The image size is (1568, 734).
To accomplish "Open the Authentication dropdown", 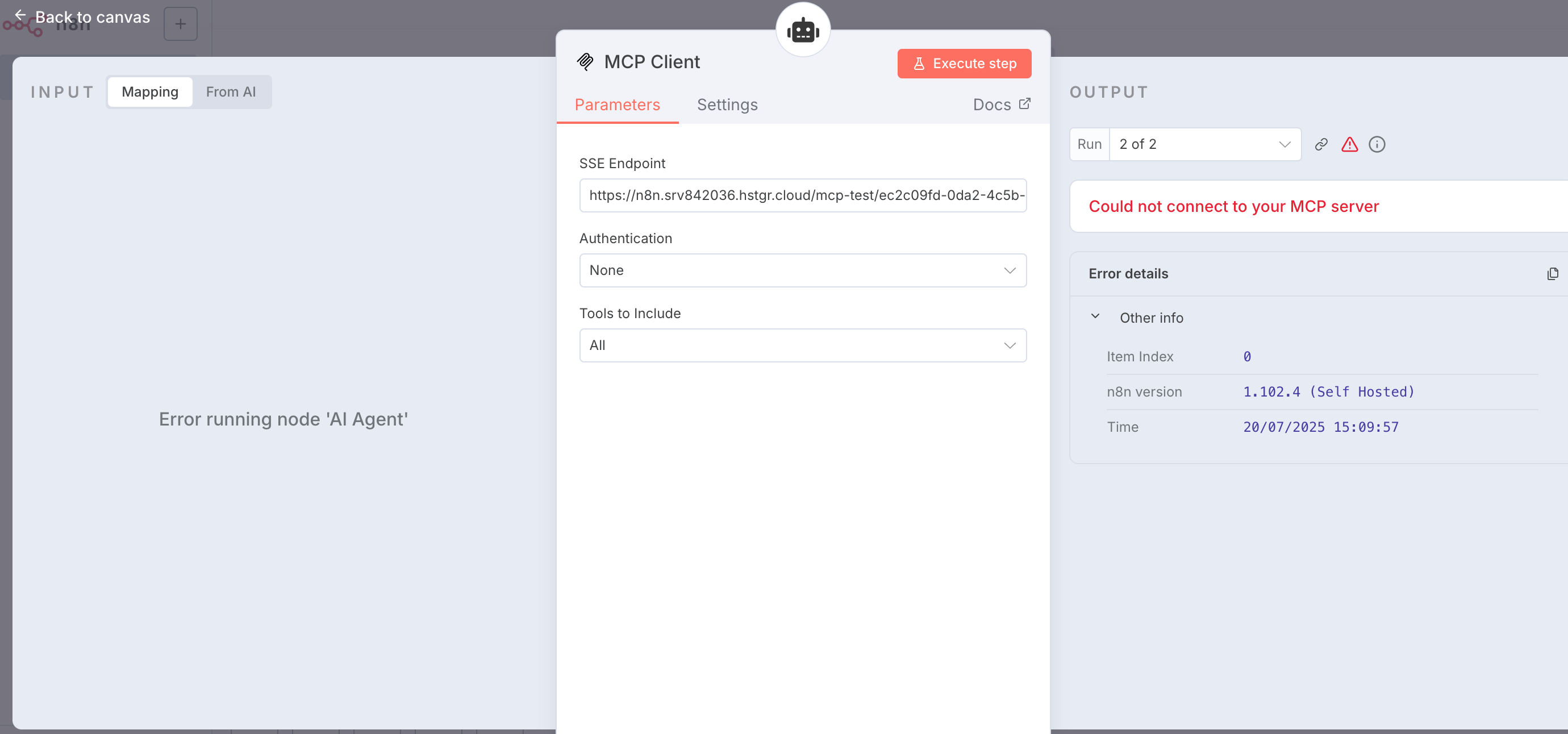I will coord(803,270).
